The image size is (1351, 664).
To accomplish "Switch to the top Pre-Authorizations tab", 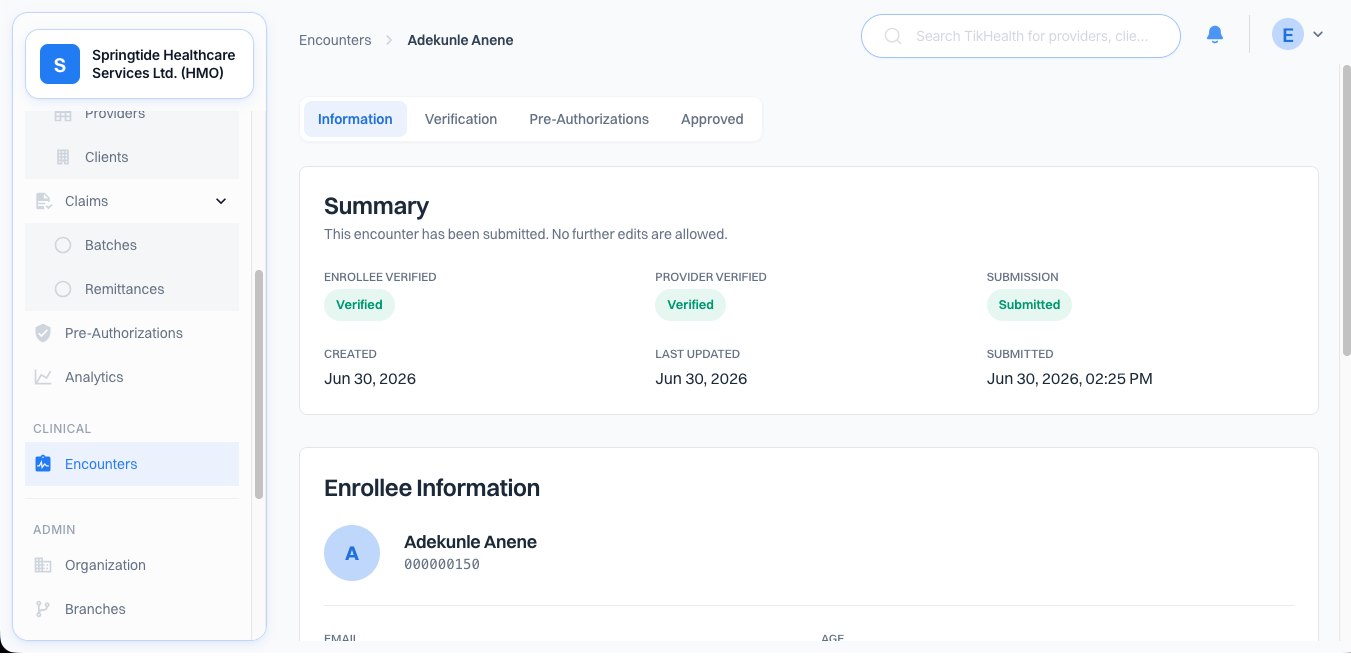I will point(589,119).
